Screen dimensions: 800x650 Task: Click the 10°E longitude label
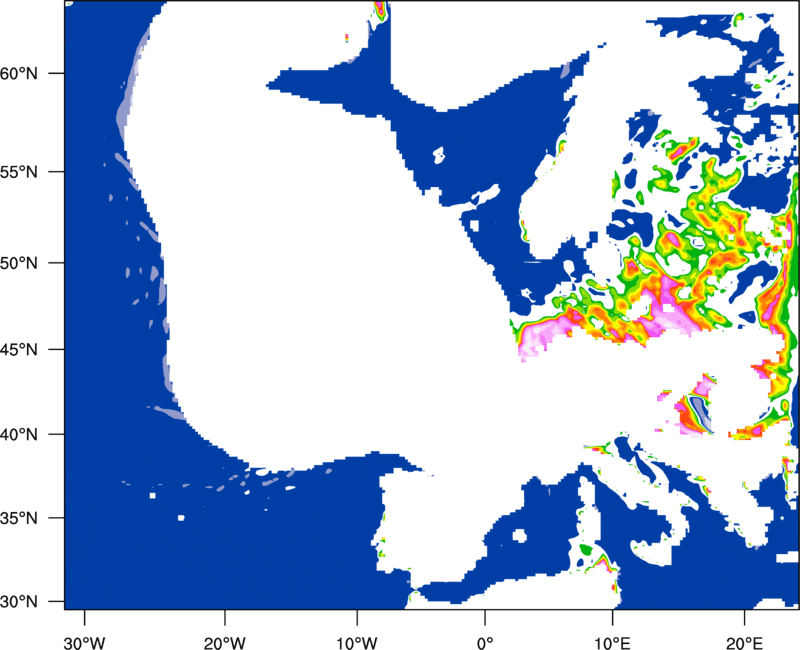tap(612, 643)
